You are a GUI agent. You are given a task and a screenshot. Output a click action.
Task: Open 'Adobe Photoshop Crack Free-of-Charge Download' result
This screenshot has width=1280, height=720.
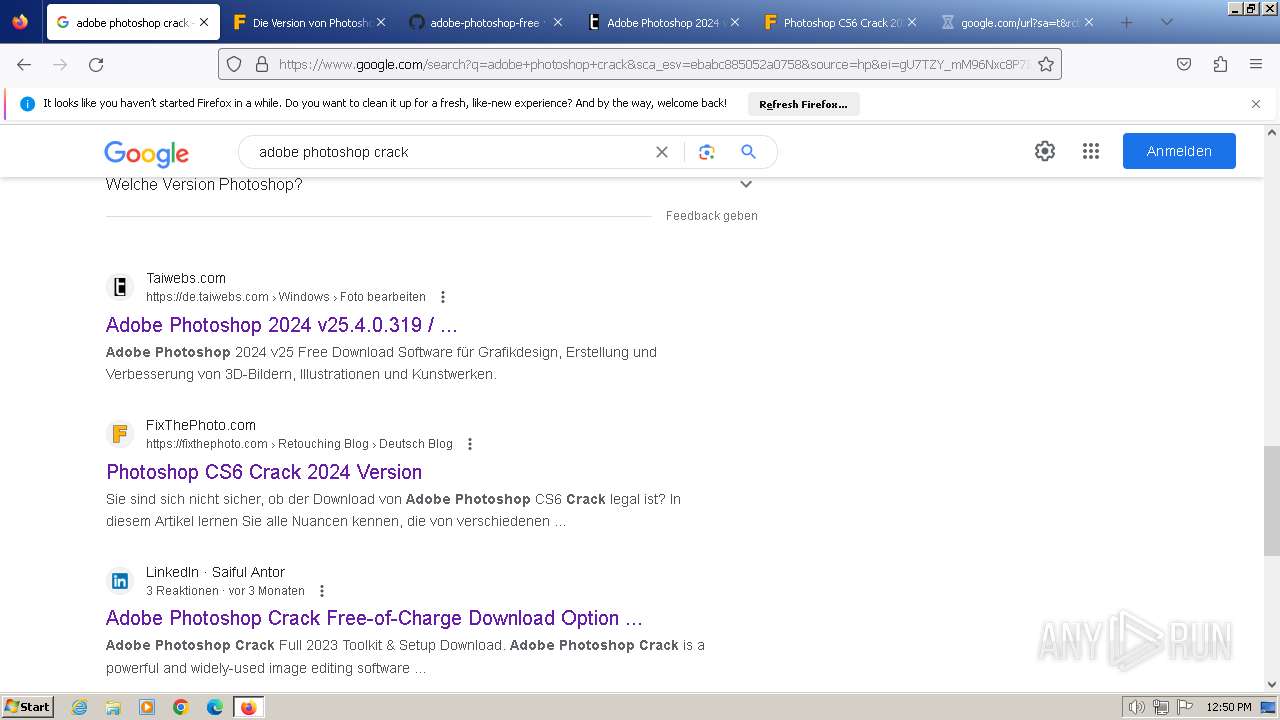point(374,618)
